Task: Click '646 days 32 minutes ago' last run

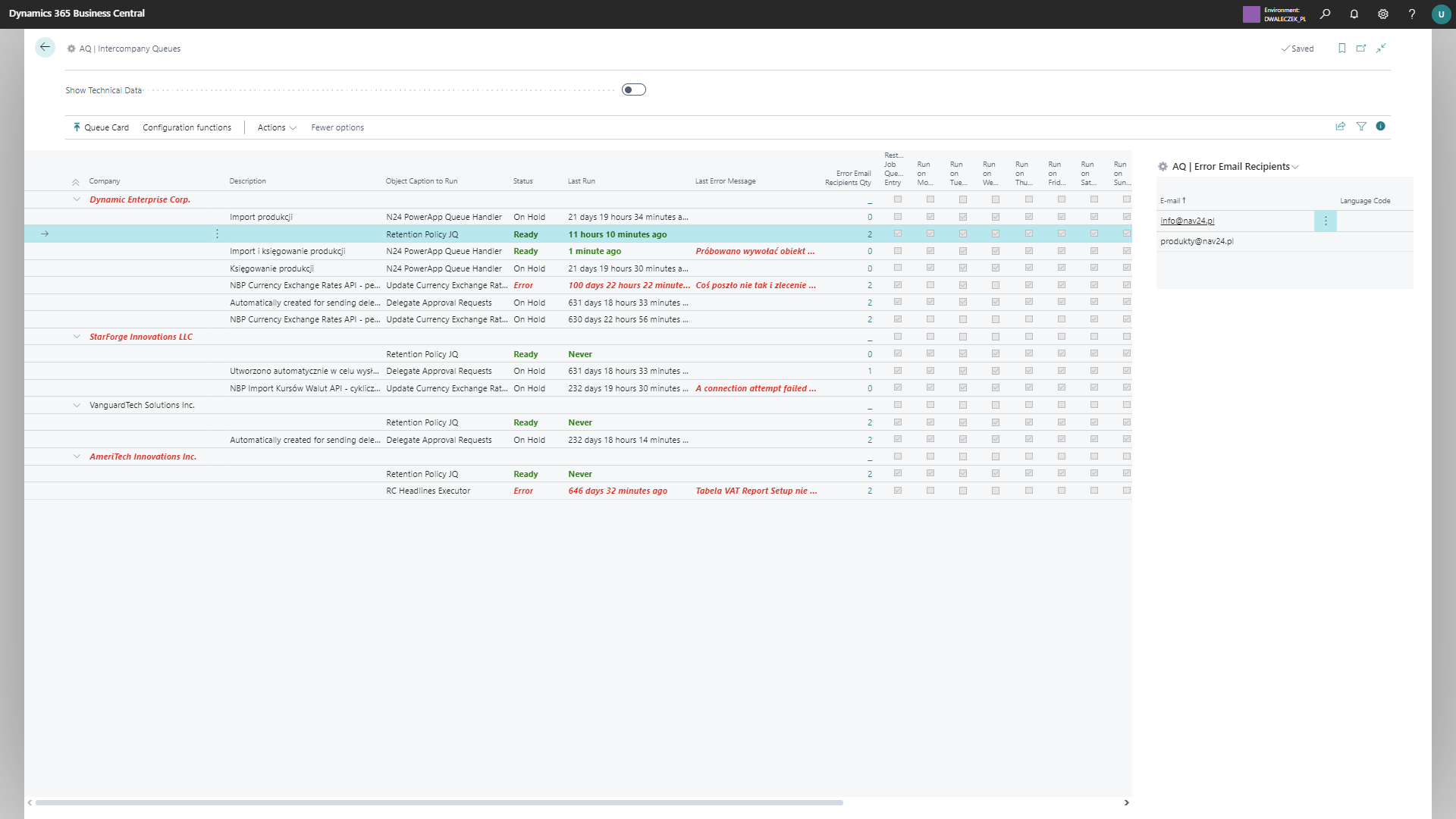Action: (x=618, y=491)
